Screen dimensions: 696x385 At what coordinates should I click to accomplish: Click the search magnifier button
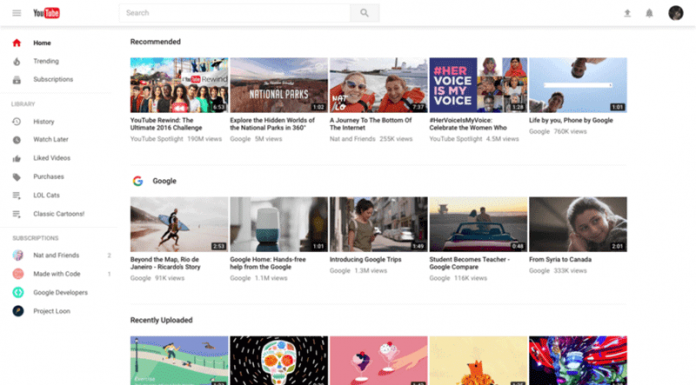364,13
